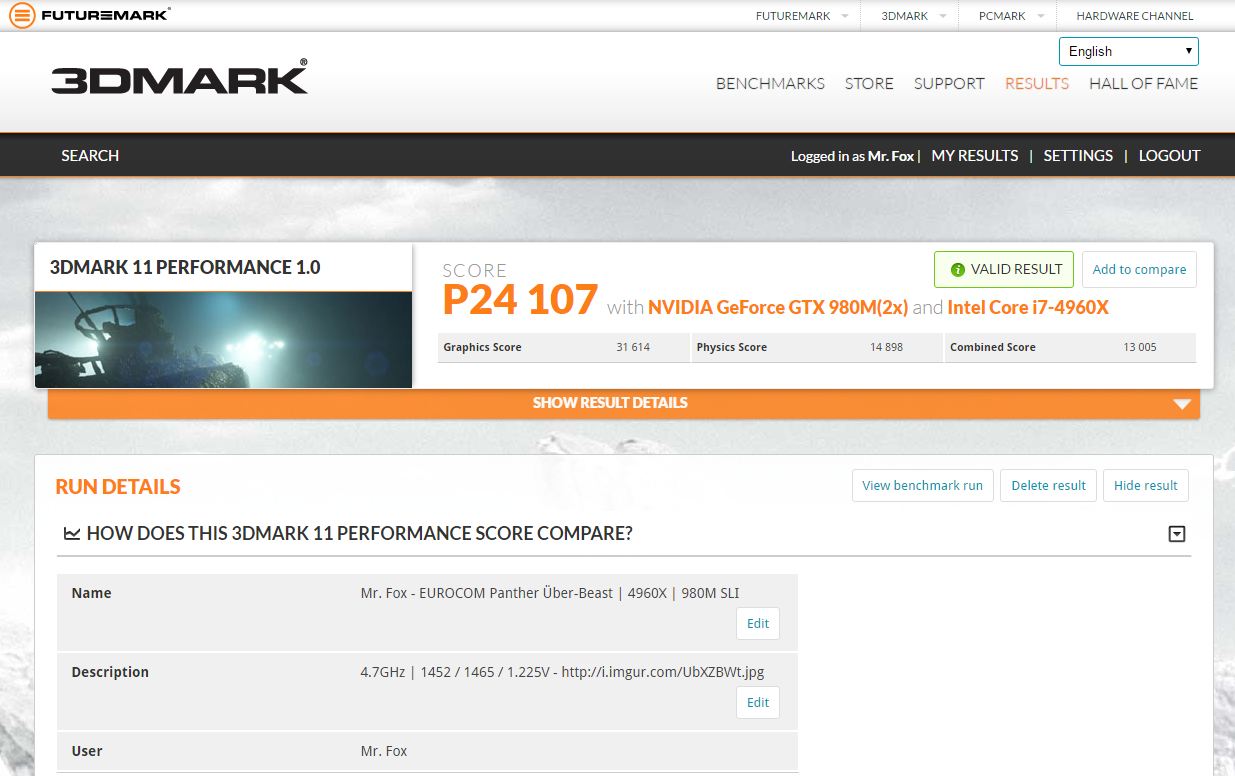The width and height of the screenshot is (1235, 776).
Task: Click Delete result button
Action: [1048, 485]
